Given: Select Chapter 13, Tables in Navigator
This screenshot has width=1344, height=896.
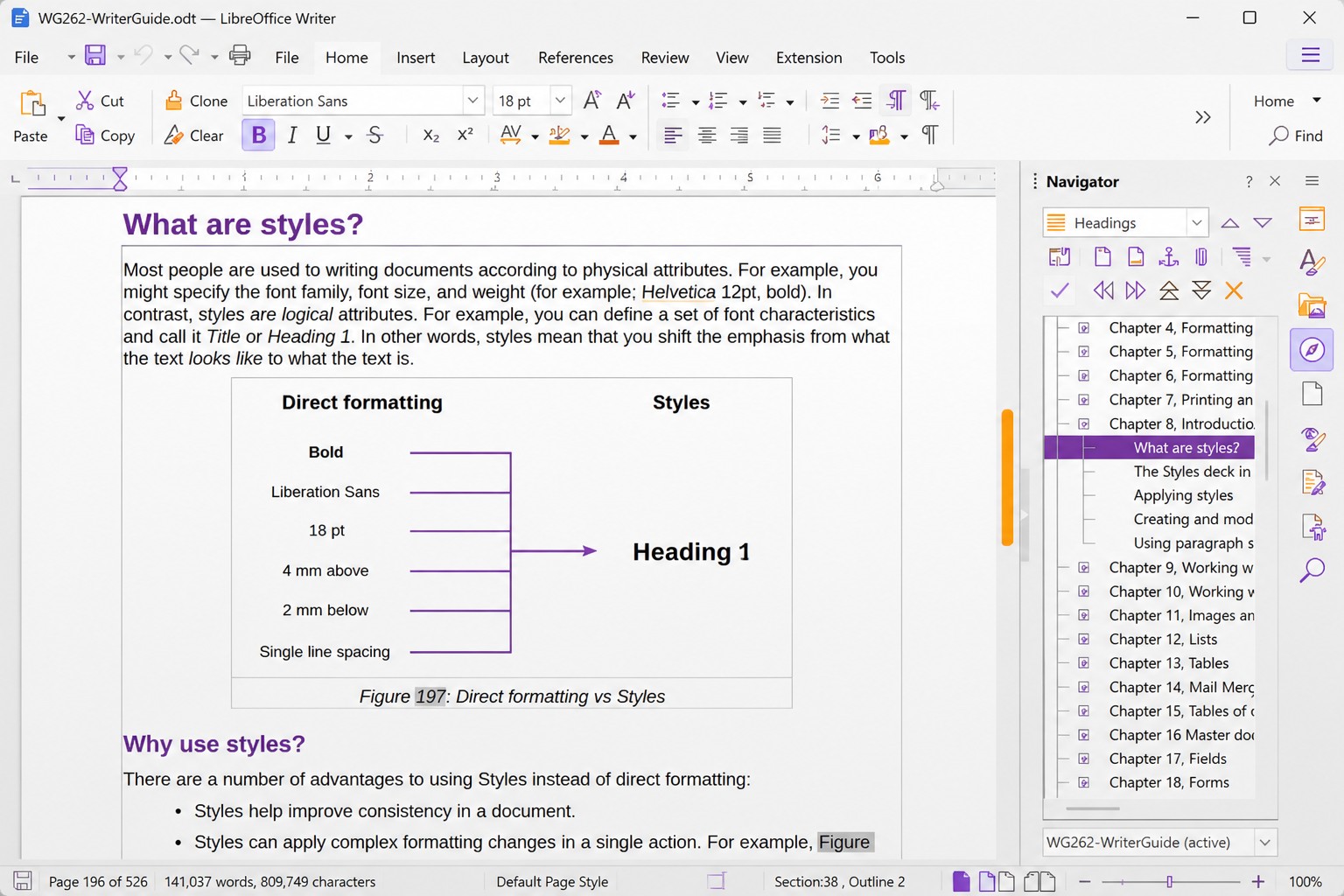Looking at the screenshot, I should point(1169,663).
